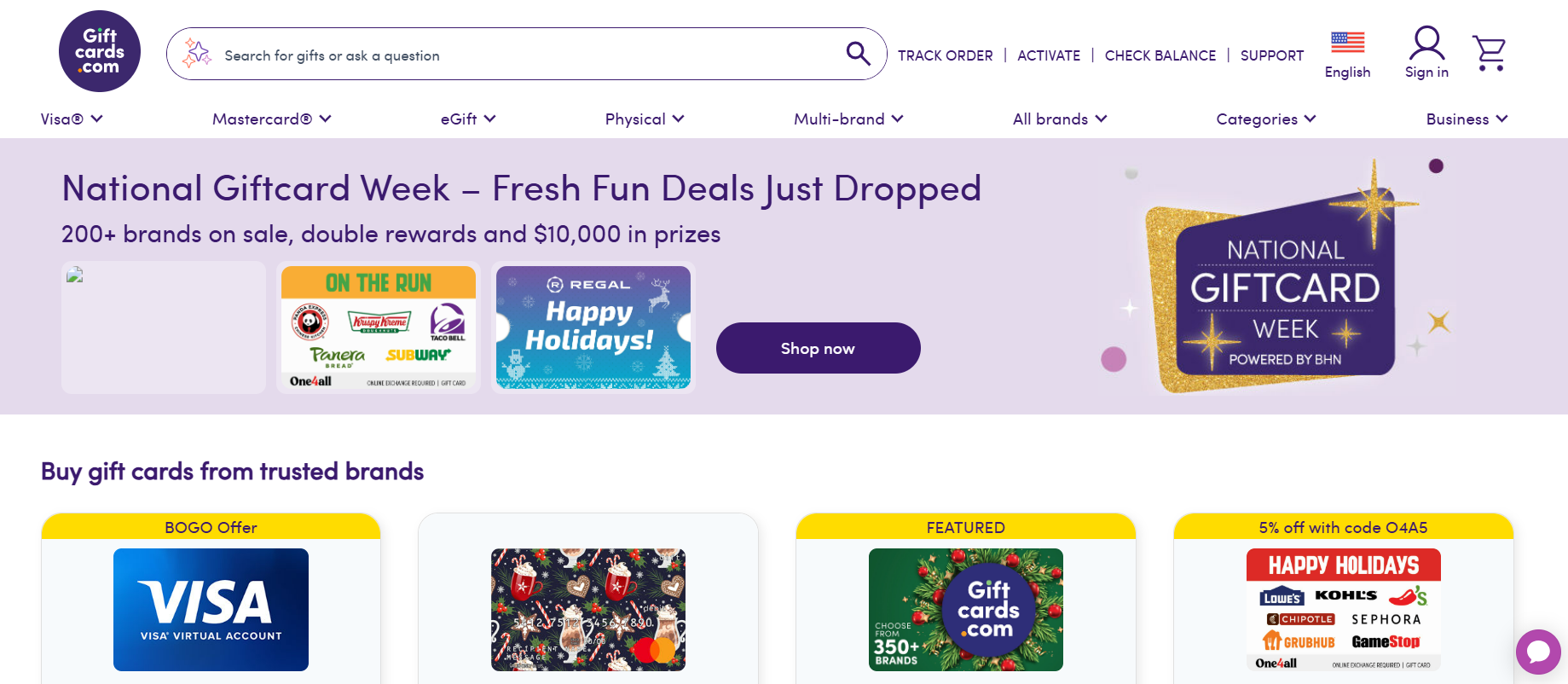Open the Business menu
The image size is (1568, 684).
pyautogui.click(x=1467, y=119)
